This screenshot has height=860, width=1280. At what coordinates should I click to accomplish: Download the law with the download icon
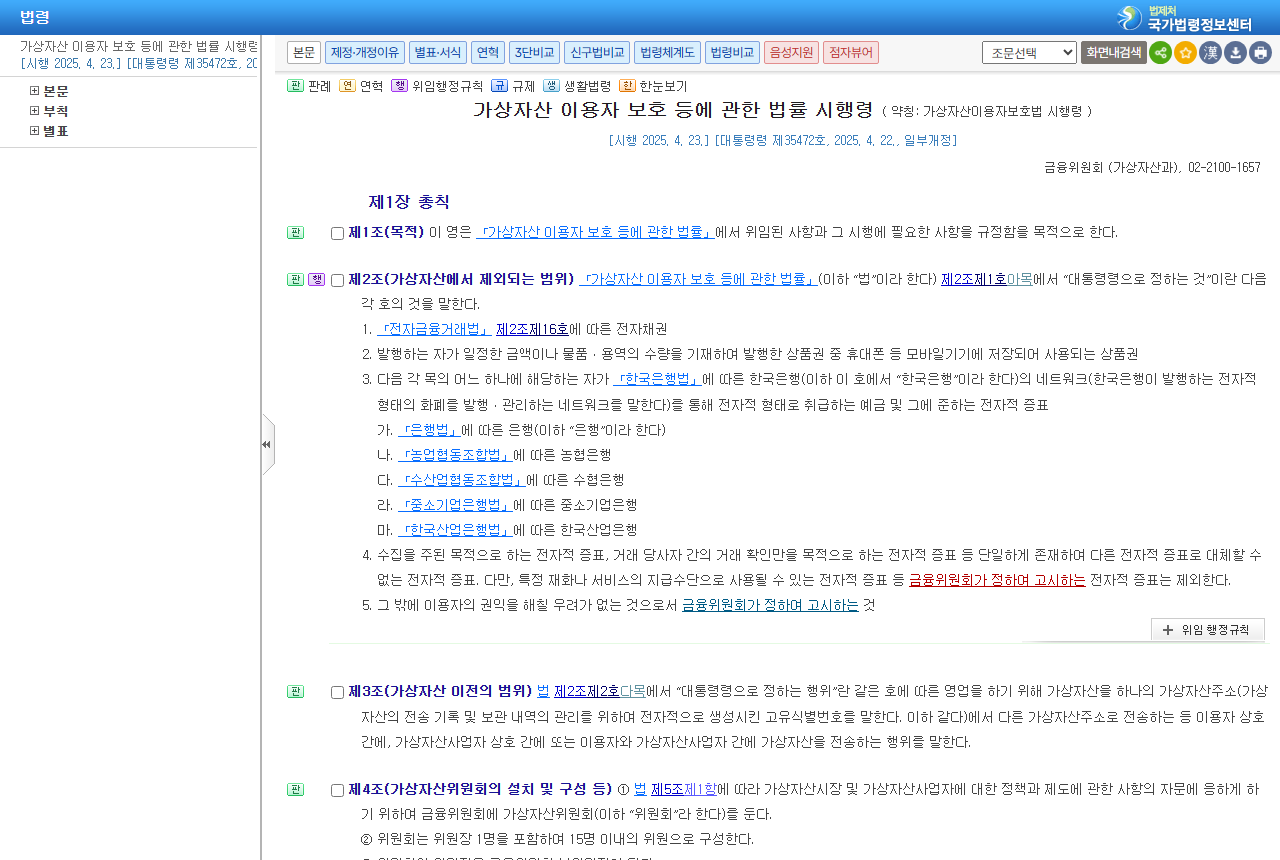tap(1235, 52)
